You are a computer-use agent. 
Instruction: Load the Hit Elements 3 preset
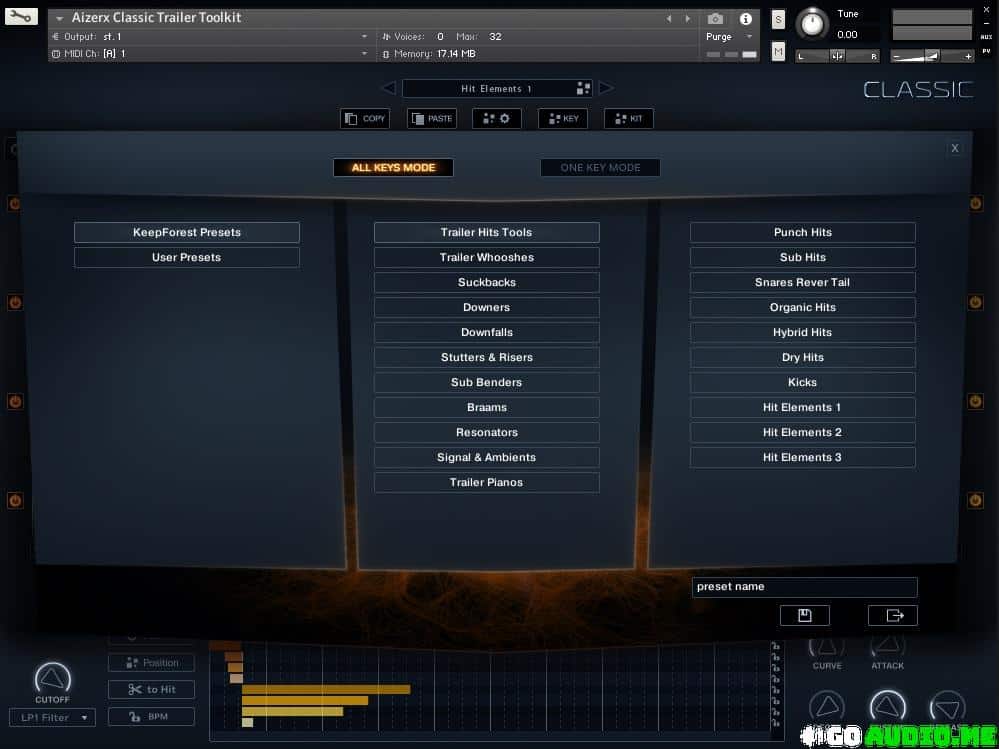(803, 457)
